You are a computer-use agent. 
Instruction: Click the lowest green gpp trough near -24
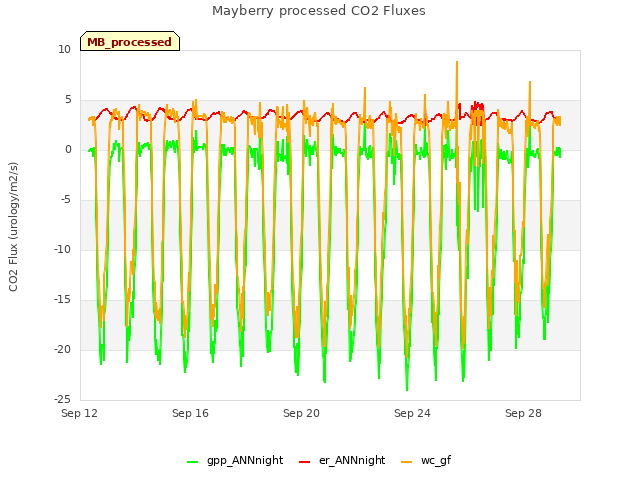pos(407,389)
